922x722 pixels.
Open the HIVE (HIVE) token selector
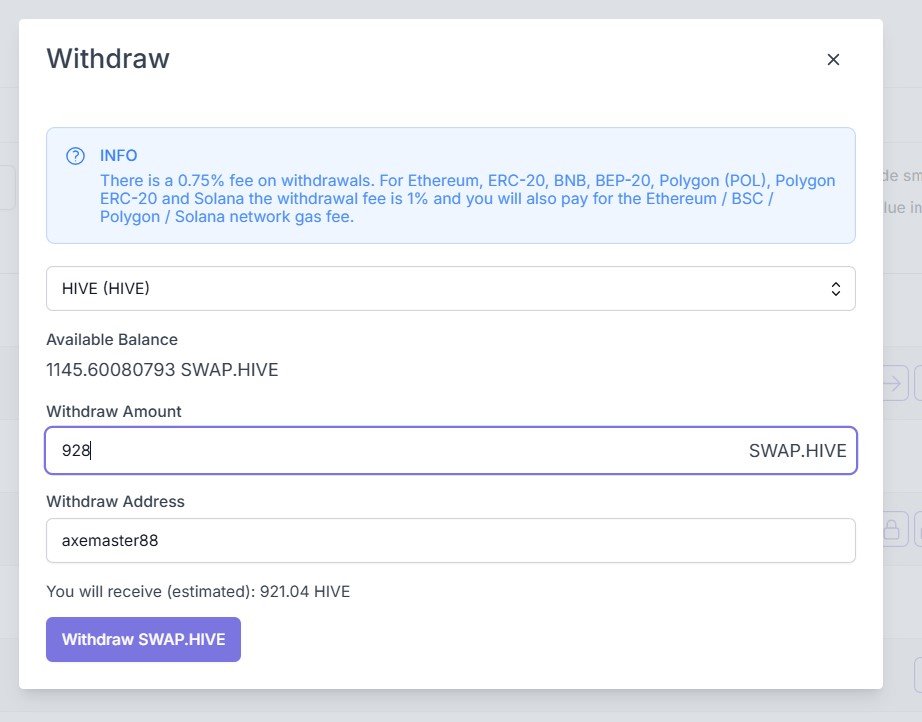click(x=450, y=289)
